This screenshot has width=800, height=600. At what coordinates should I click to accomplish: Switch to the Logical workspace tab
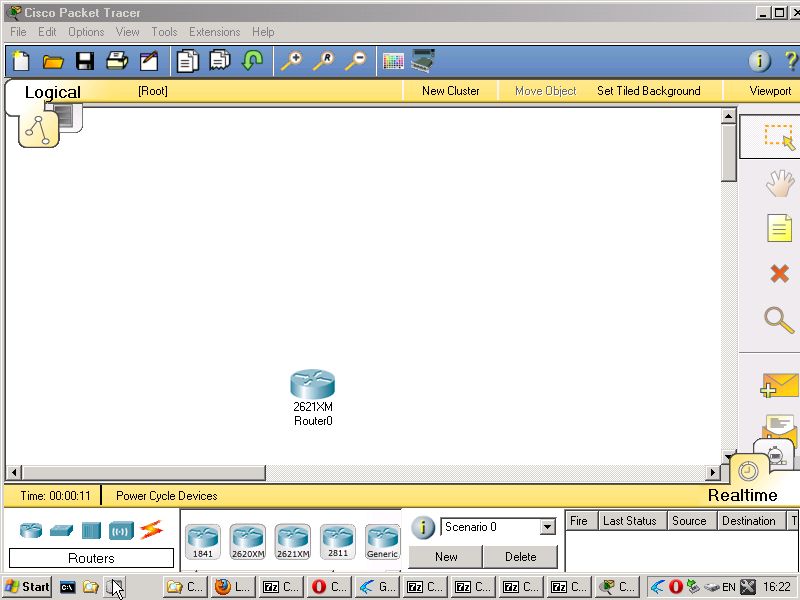click(53, 92)
